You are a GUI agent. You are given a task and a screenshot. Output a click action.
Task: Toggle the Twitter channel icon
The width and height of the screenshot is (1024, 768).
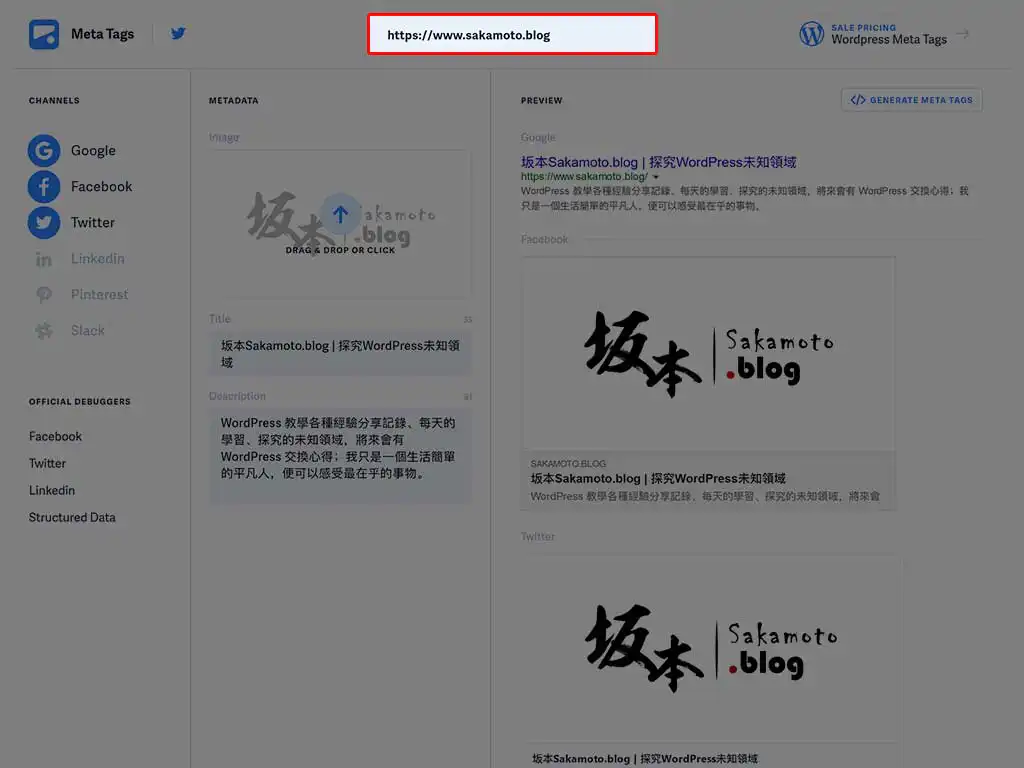point(43,223)
